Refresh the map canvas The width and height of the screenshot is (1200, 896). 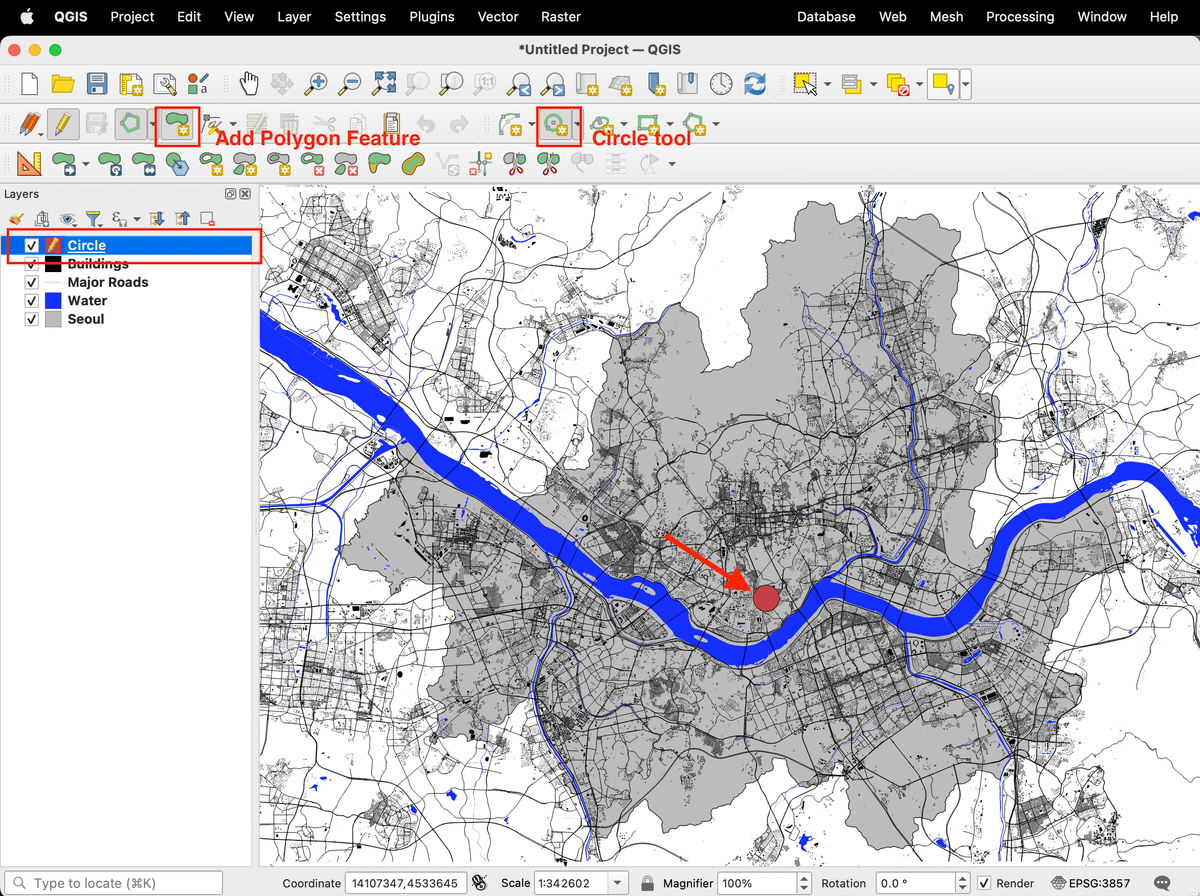pyautogui.click(x=755, y=84)
